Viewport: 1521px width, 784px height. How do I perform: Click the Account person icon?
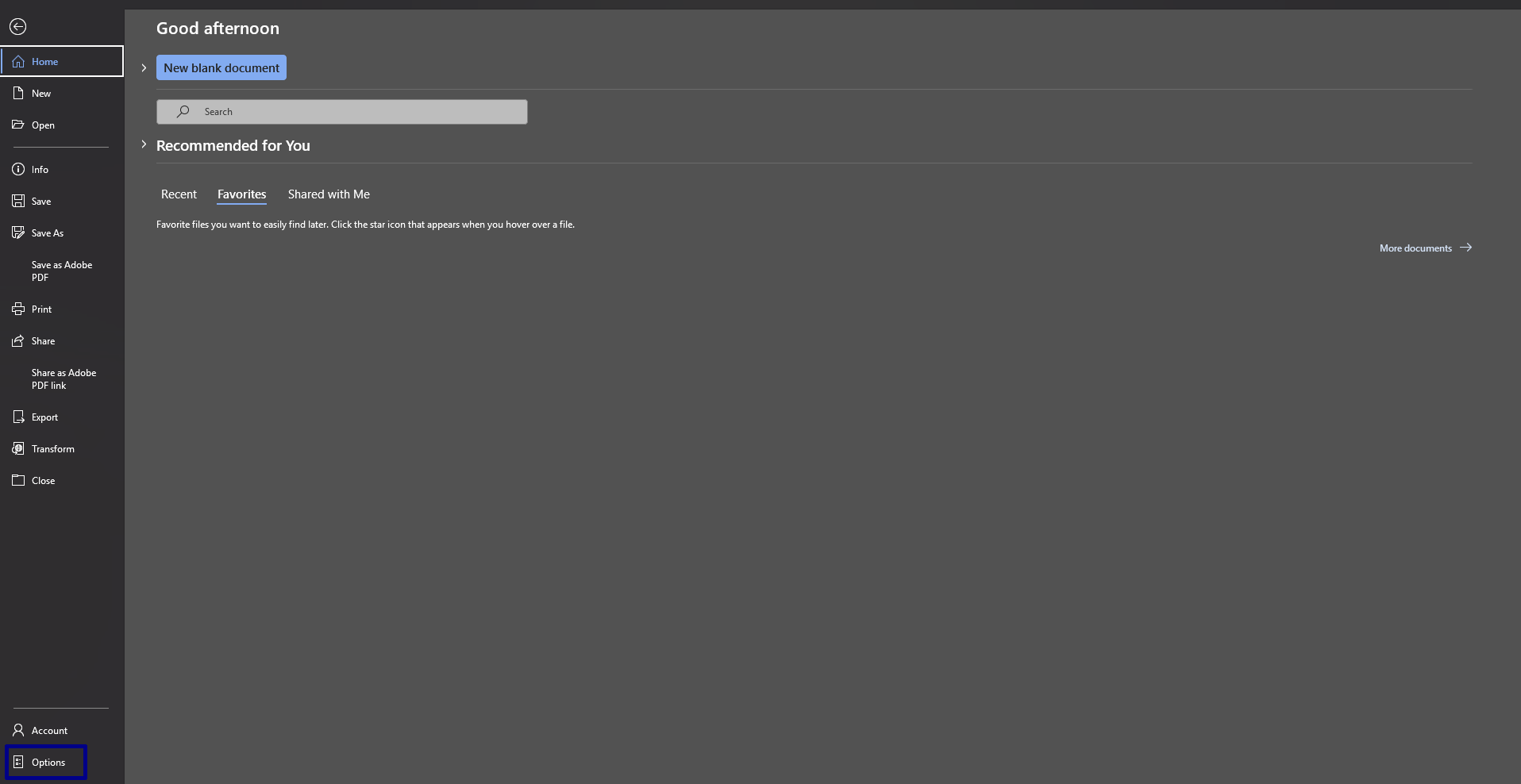pos(18,730)
